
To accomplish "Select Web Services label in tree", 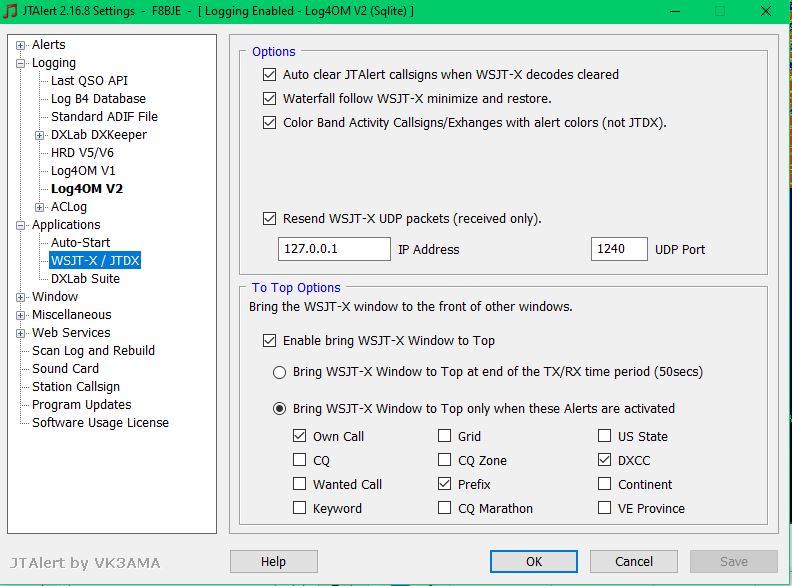I will pos(71,333).
